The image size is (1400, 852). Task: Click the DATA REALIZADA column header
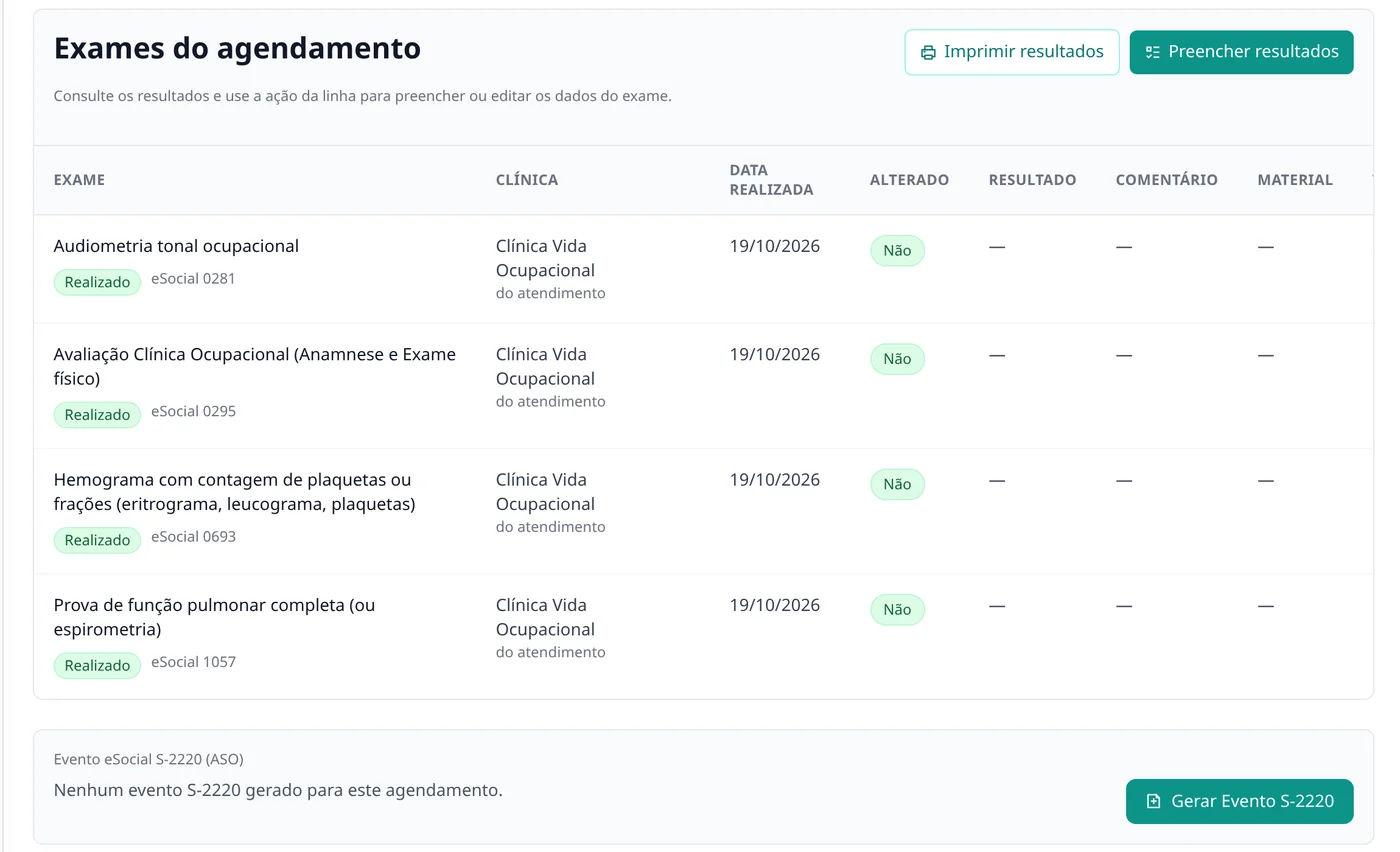pos(771,180)
